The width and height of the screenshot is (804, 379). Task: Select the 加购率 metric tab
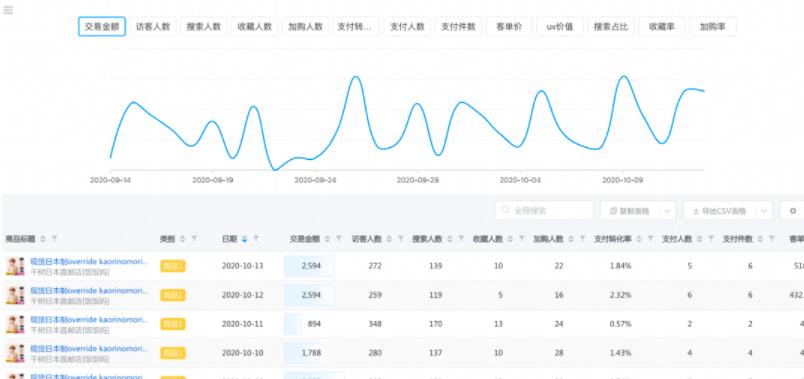[x=713, y=27]
